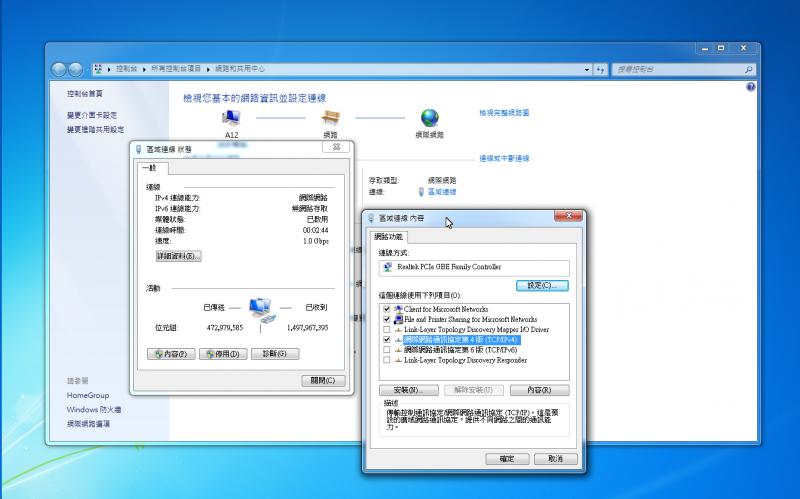Click the bench network icon in network map
Screen dimensions: 800x499
click(330, 118)
